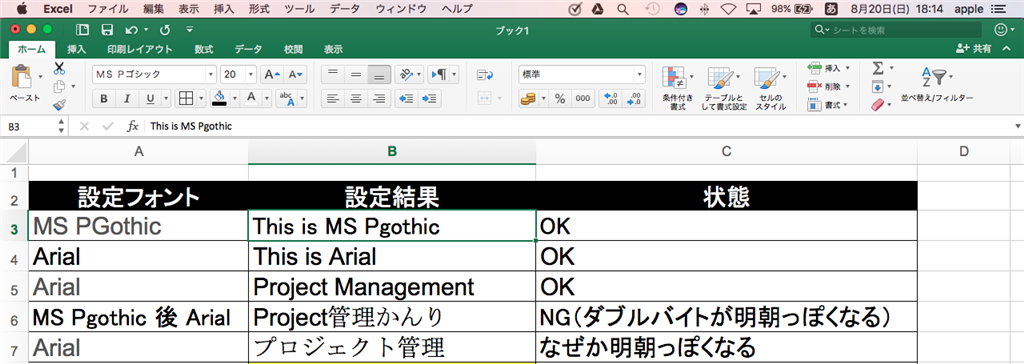Viewport: 1024px width, 364px height.
Task: Align text left
Action: pyautogui.click(x=333, y=99)
